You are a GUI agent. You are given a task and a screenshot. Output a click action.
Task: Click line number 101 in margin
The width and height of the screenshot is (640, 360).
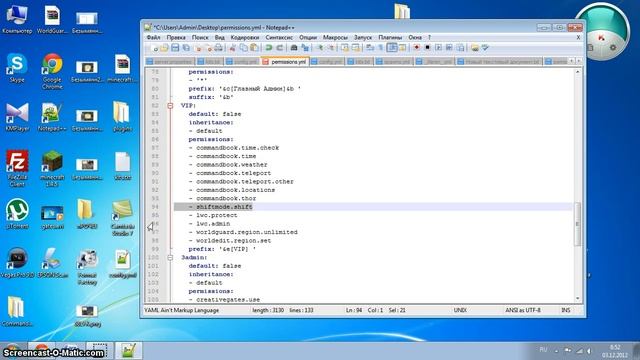[x=153, y=266]
